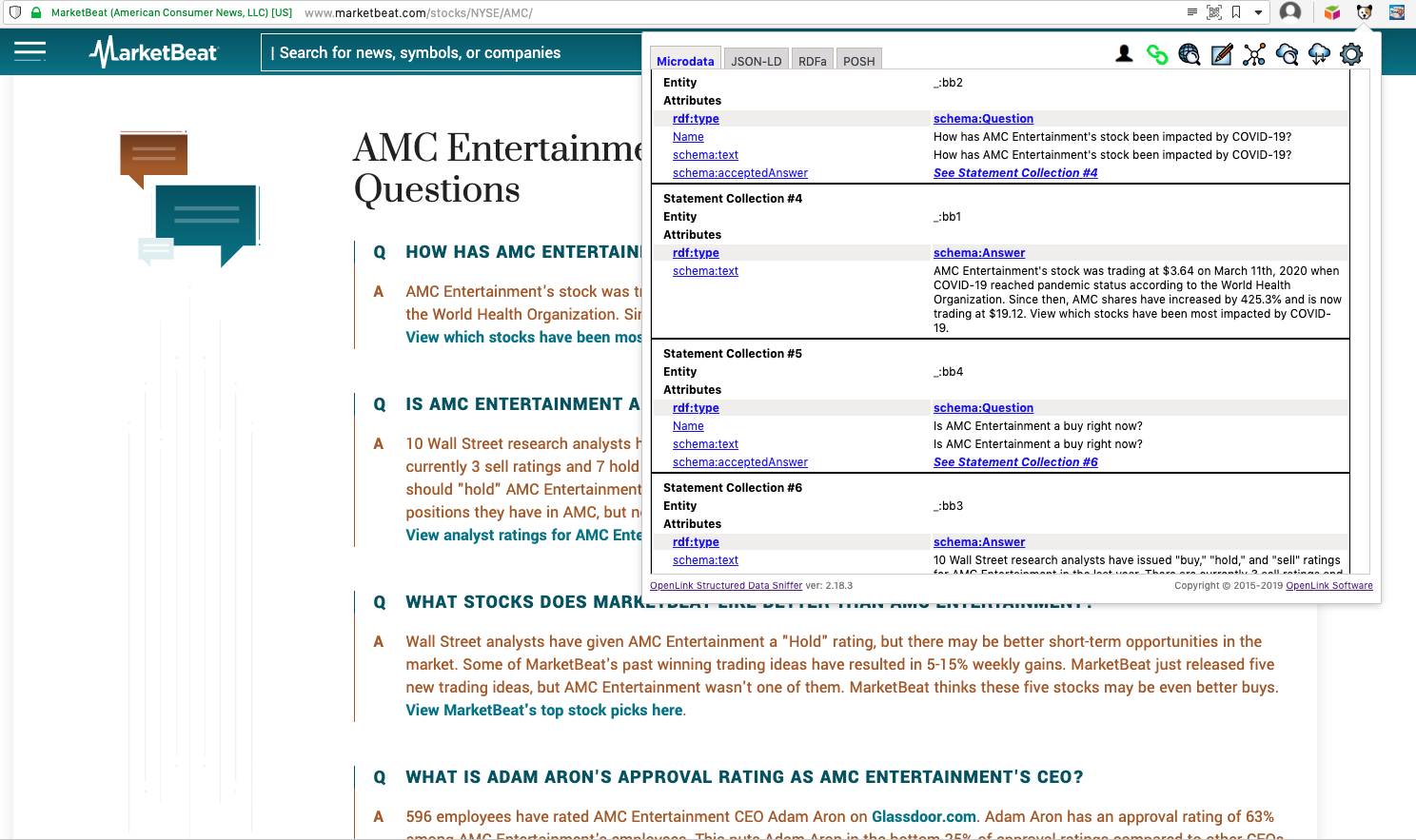Click the colorful cube extension icon
The width and height of the screenshot is (1416, 840).
(x=1332, y=12)
